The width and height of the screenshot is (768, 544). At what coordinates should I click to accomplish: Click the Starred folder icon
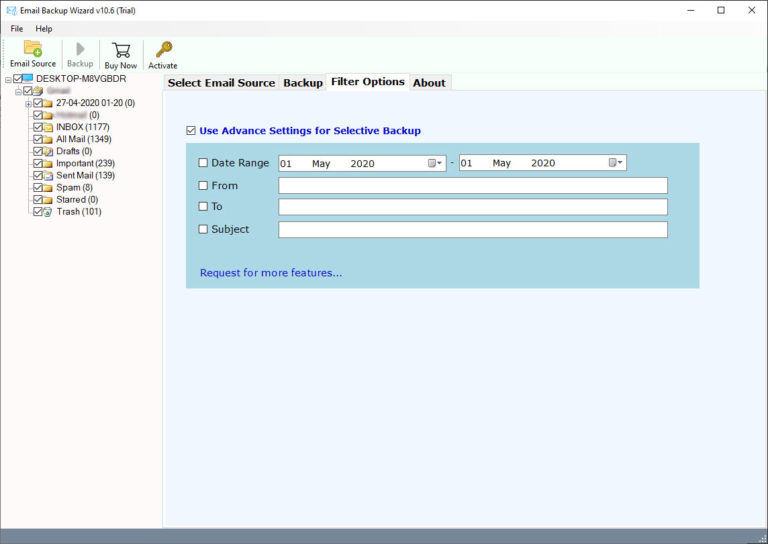click(48, 200)
